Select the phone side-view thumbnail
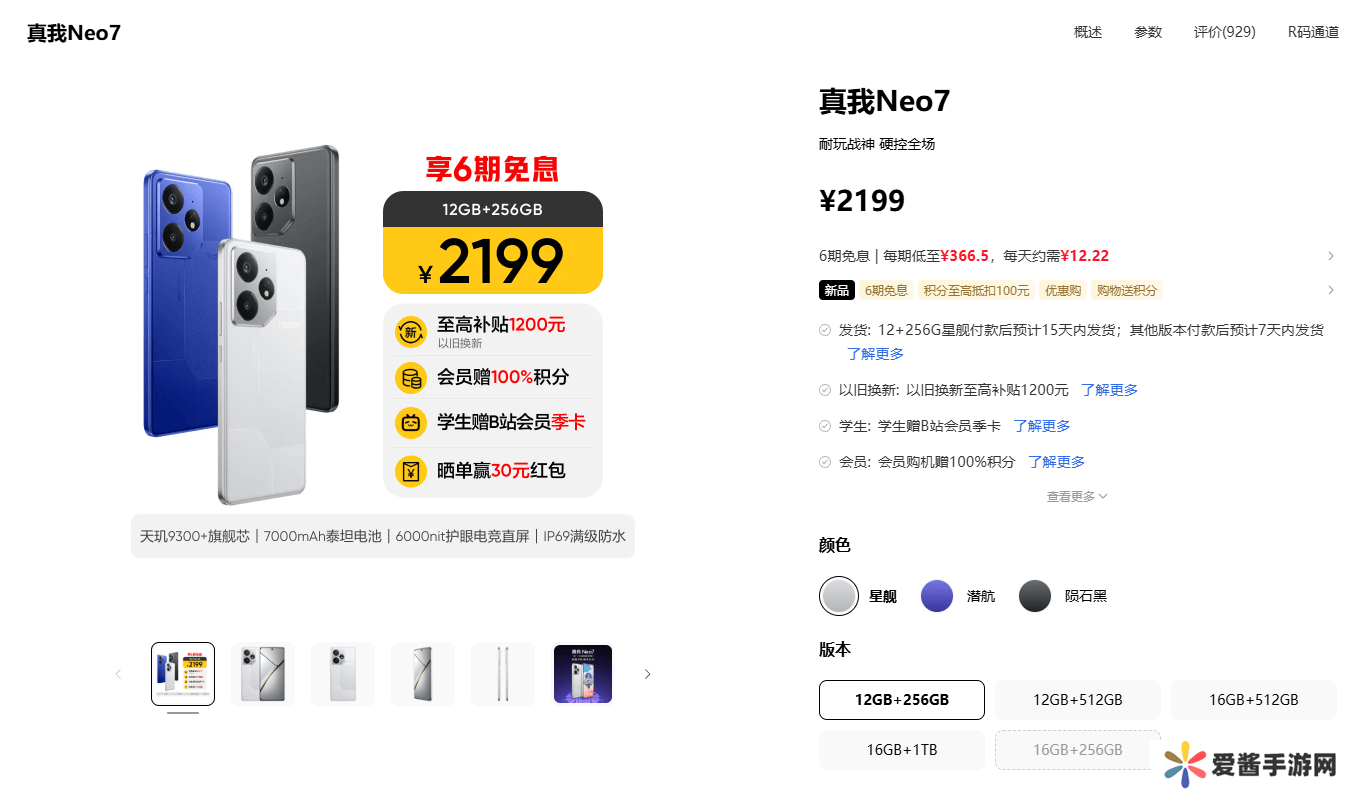Viewport: 1350px width, 790px height. (x=503, y=674)
